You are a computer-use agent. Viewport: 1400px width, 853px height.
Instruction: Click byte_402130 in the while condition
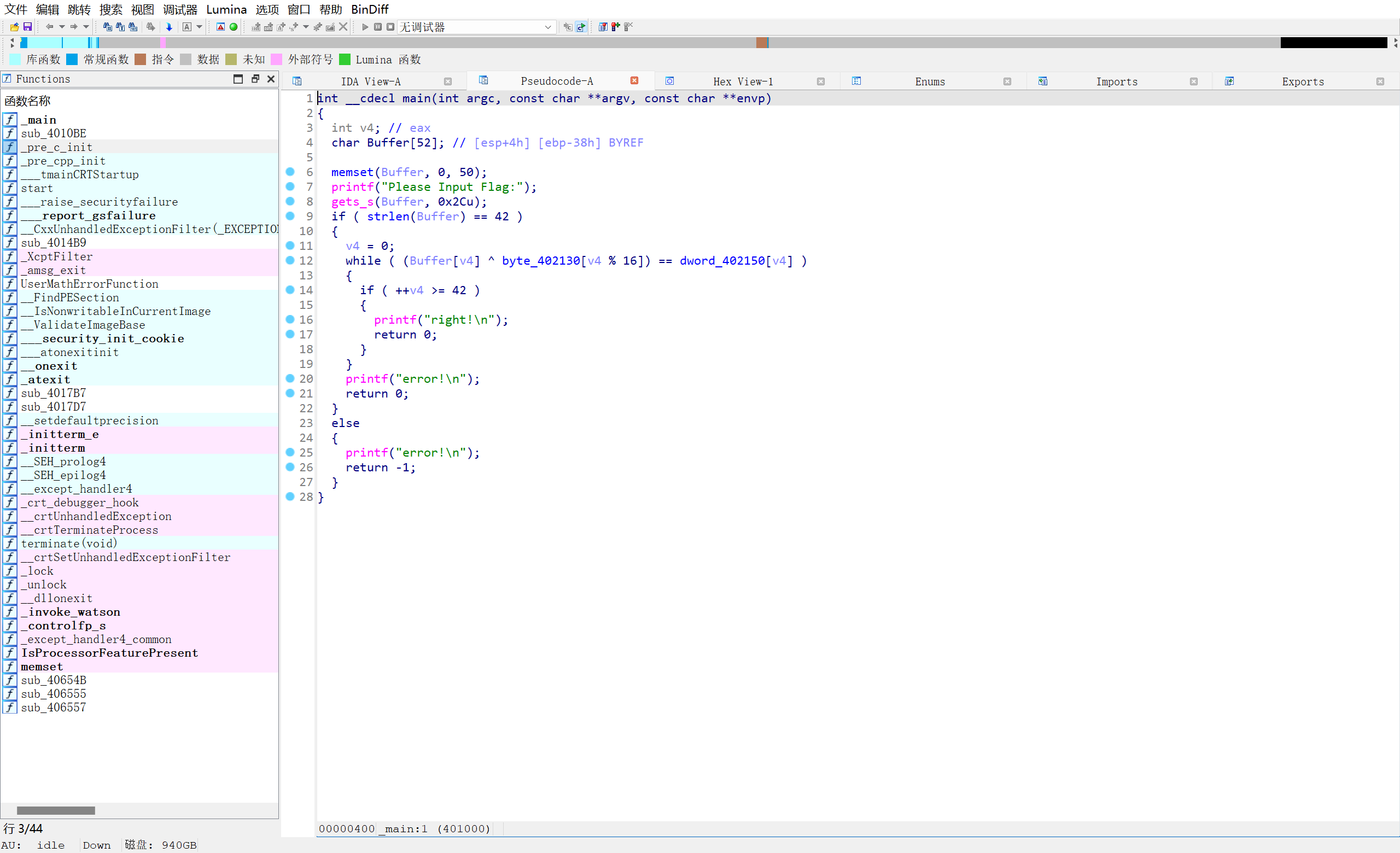pyautogui.click(x=541, y=261)
